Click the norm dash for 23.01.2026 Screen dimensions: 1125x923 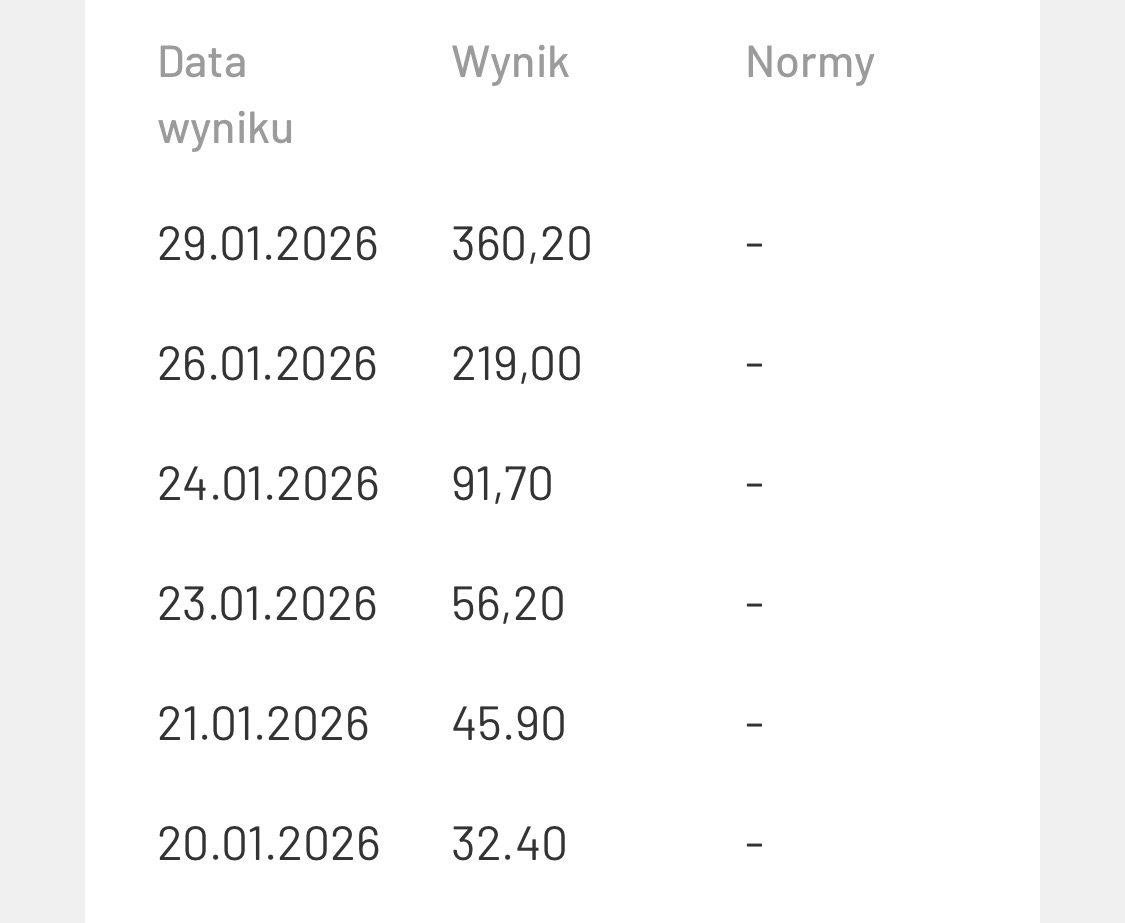click(755, 604)
